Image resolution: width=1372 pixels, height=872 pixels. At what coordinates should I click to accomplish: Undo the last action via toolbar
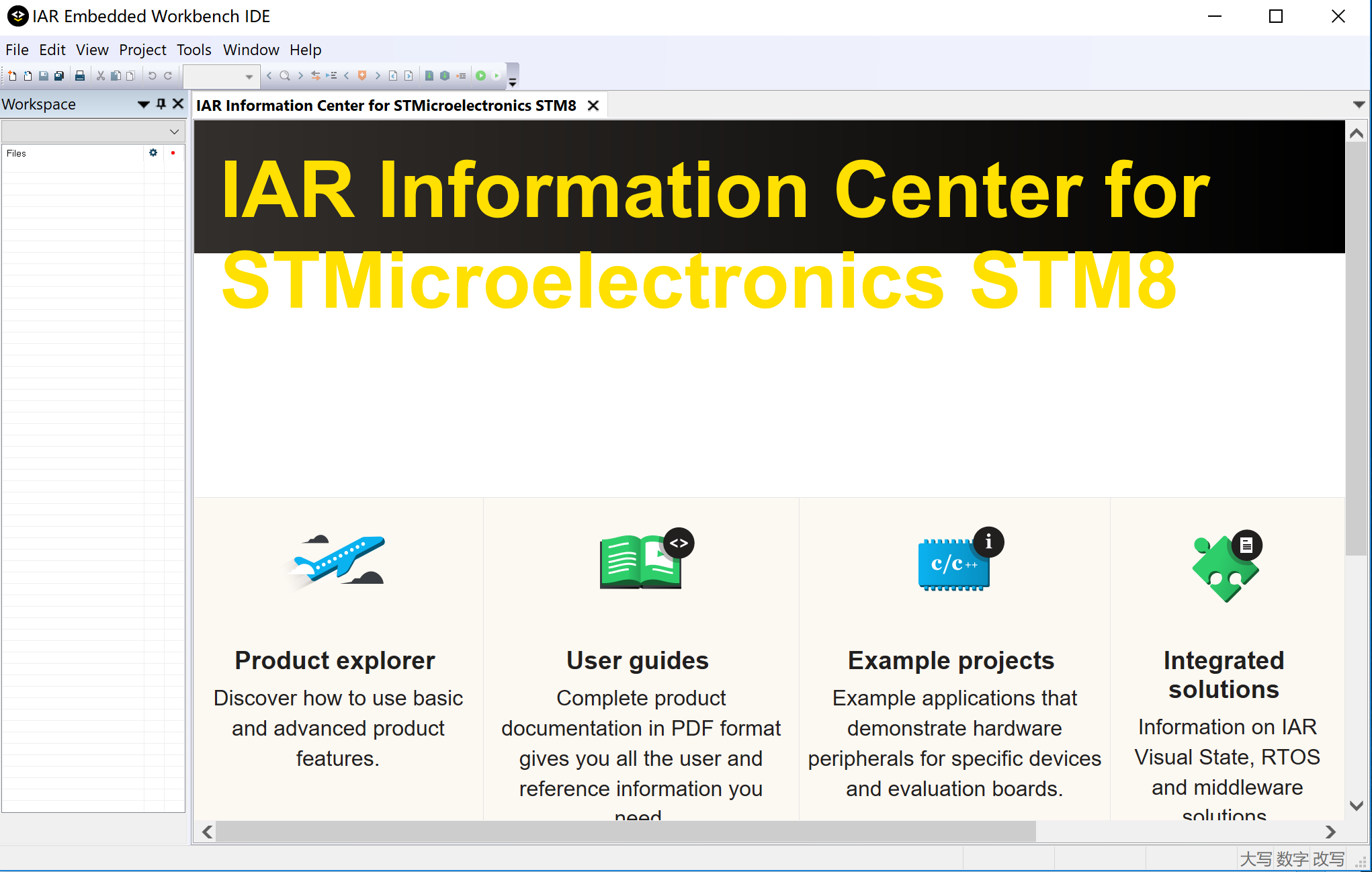coord(152,75)
